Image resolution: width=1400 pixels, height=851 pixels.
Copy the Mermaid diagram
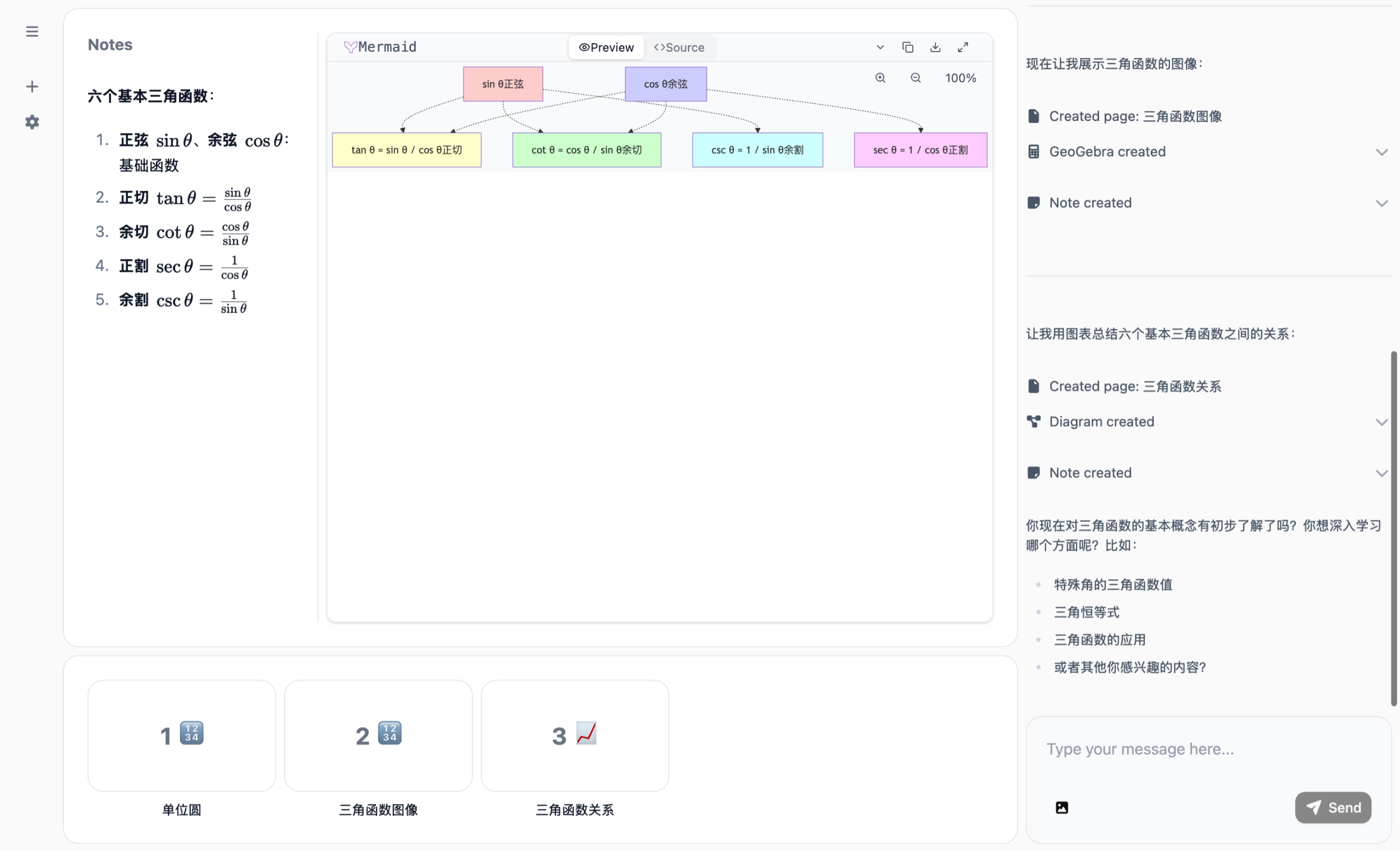pos(907,47)
